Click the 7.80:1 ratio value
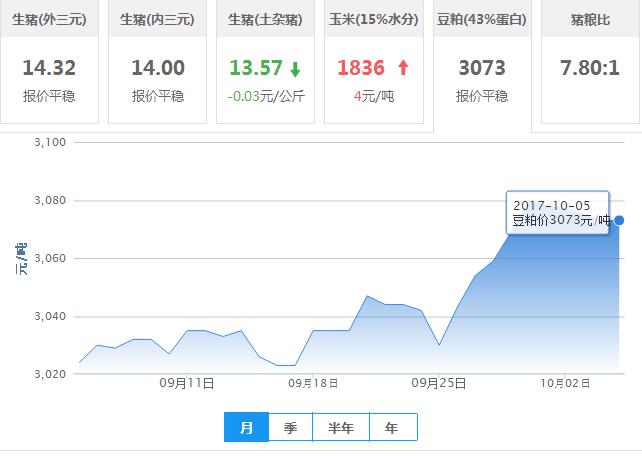Screen dimensions: 642x456 [590, 68]
